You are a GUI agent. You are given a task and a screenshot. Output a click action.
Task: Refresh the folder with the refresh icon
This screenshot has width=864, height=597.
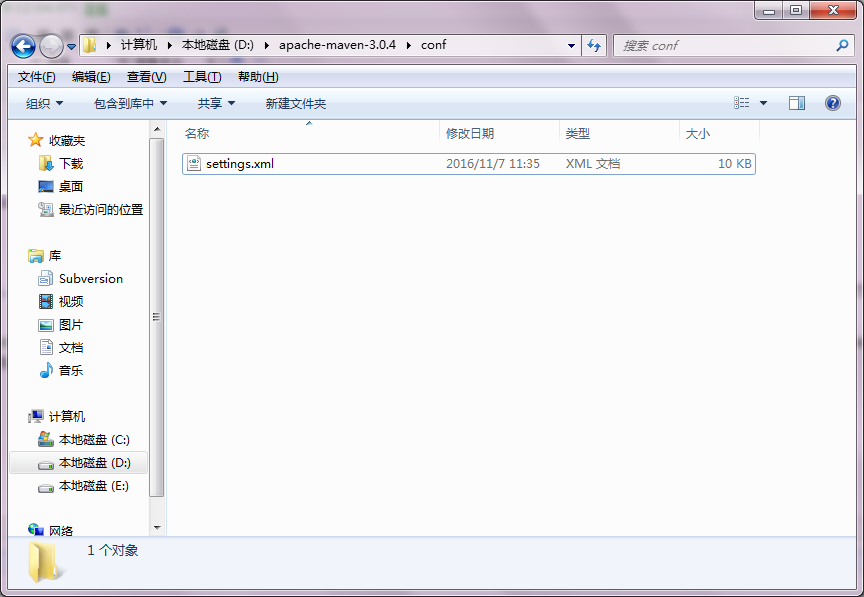click(594, 46)
